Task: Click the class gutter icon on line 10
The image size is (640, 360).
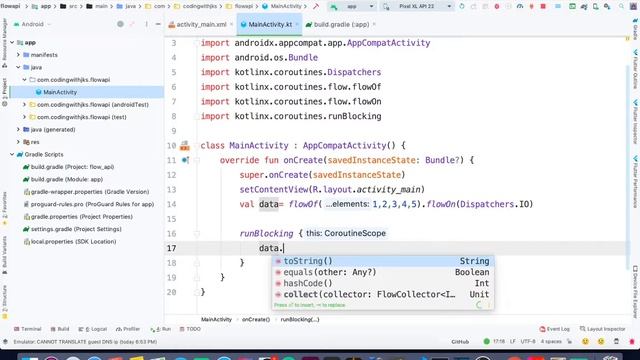Action: click(x=184, y=145)
